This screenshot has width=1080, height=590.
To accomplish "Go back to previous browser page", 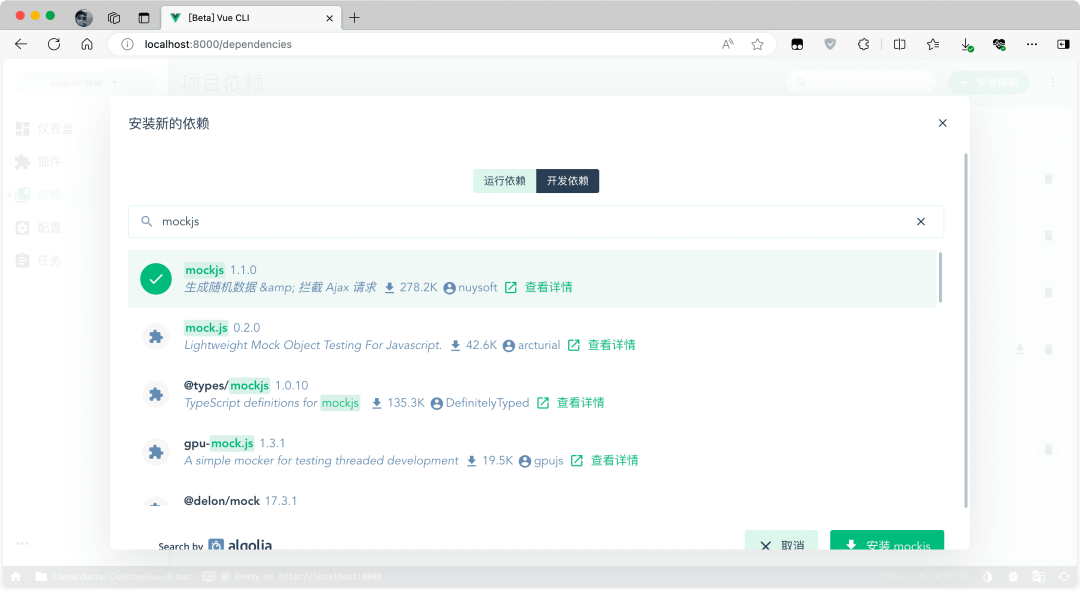I will pos(21,44).
